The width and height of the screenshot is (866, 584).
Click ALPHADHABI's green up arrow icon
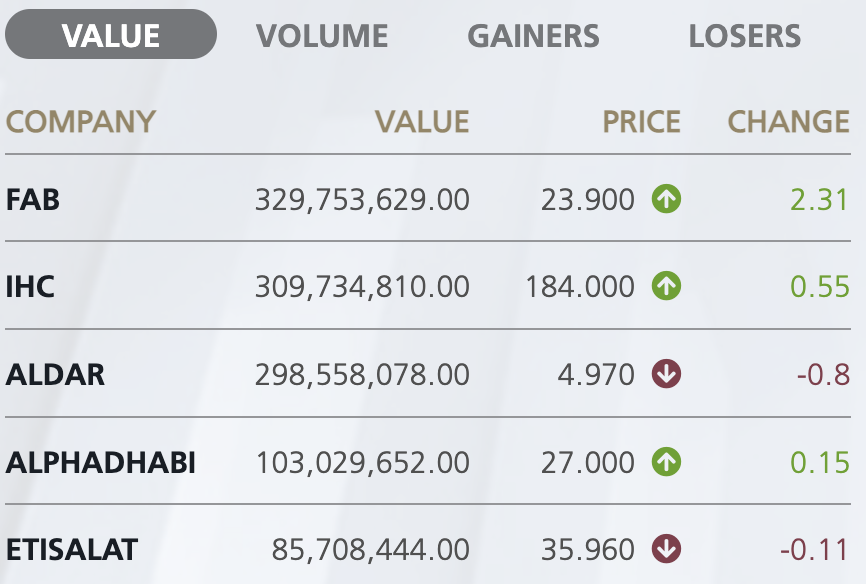coord(666,462)
